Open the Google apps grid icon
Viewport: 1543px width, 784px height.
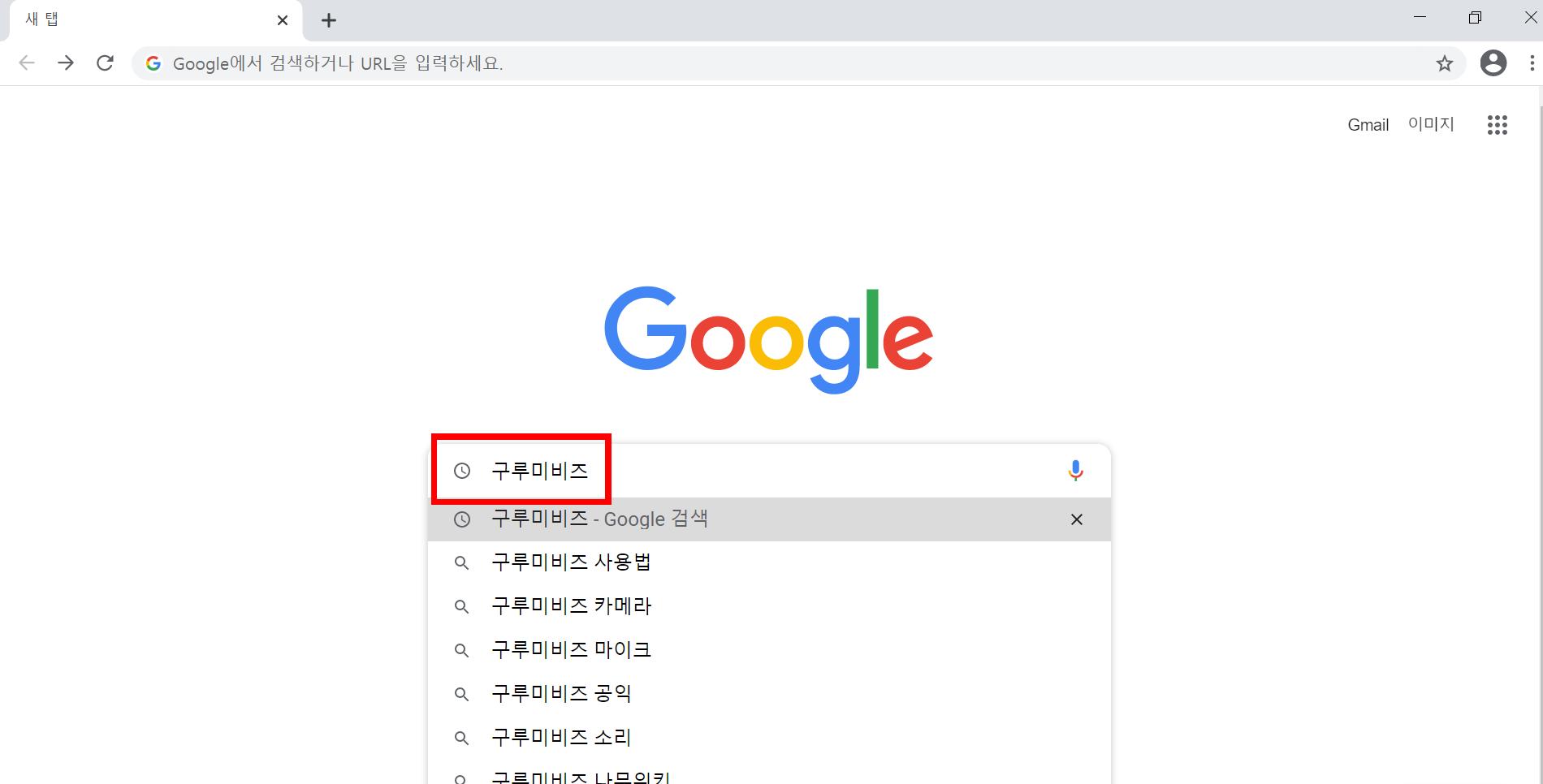[x=1497, y=125]
